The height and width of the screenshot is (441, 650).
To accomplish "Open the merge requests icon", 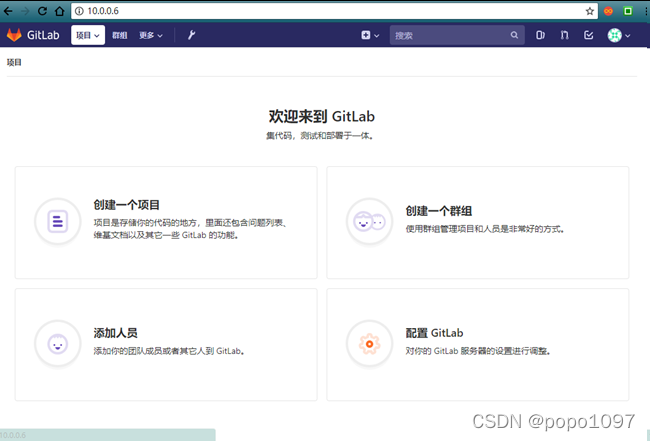I will [x=564, y=35].
